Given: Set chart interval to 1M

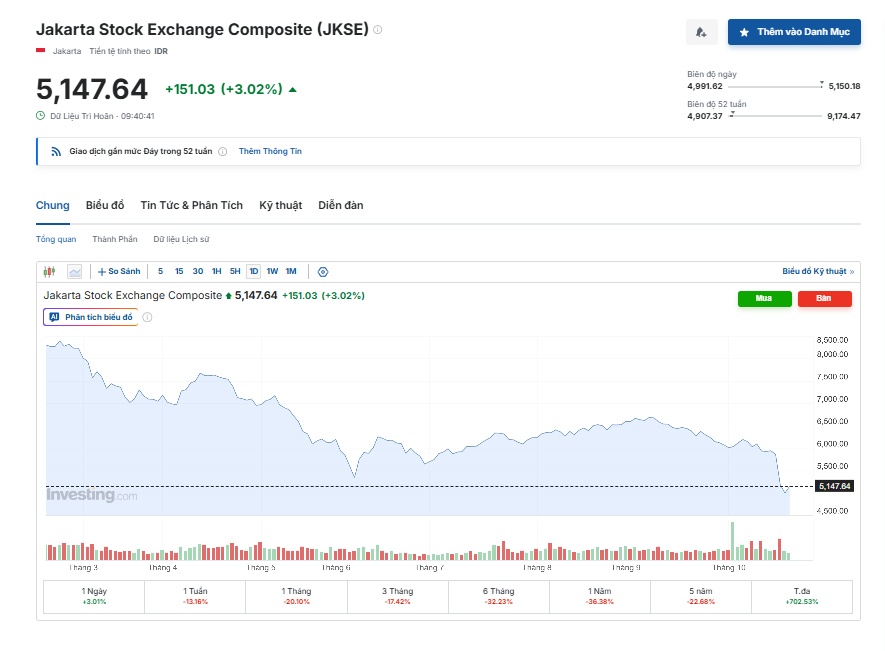Looking at the screenshot, I should coord(291,272).
